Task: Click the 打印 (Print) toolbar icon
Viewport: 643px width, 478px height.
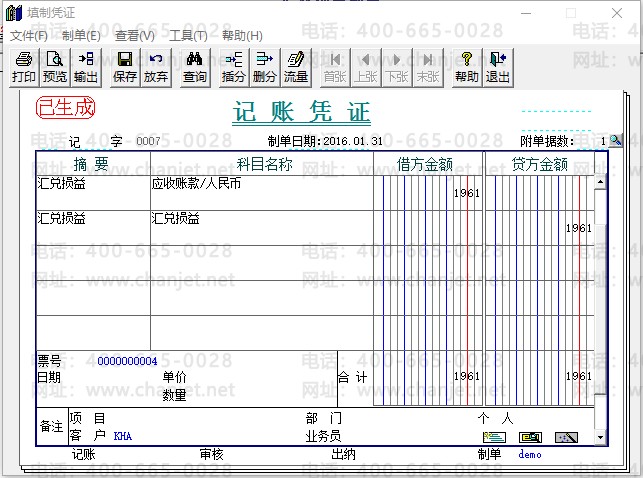Action: 24,67
